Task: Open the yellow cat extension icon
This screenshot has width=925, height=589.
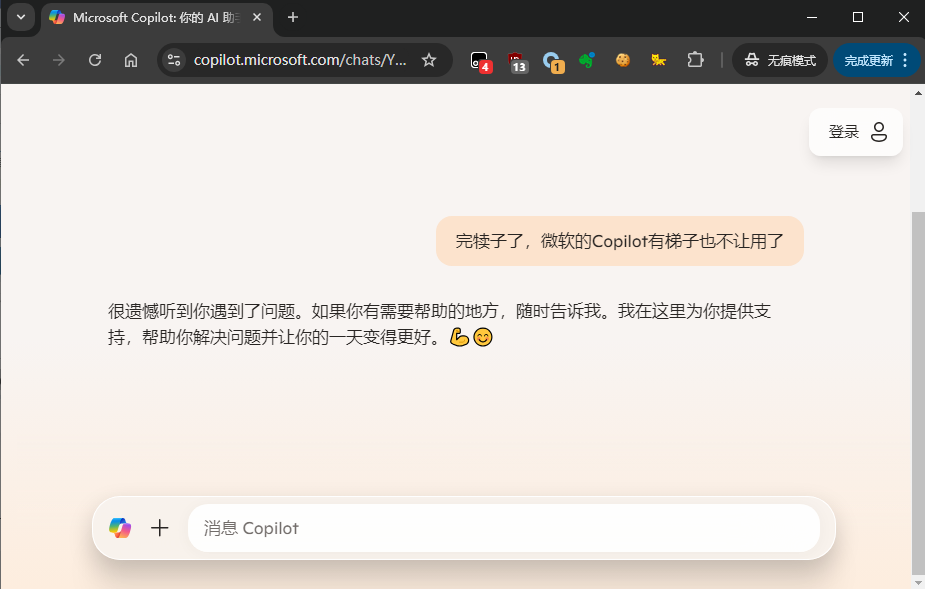Action: coord(658,60)
